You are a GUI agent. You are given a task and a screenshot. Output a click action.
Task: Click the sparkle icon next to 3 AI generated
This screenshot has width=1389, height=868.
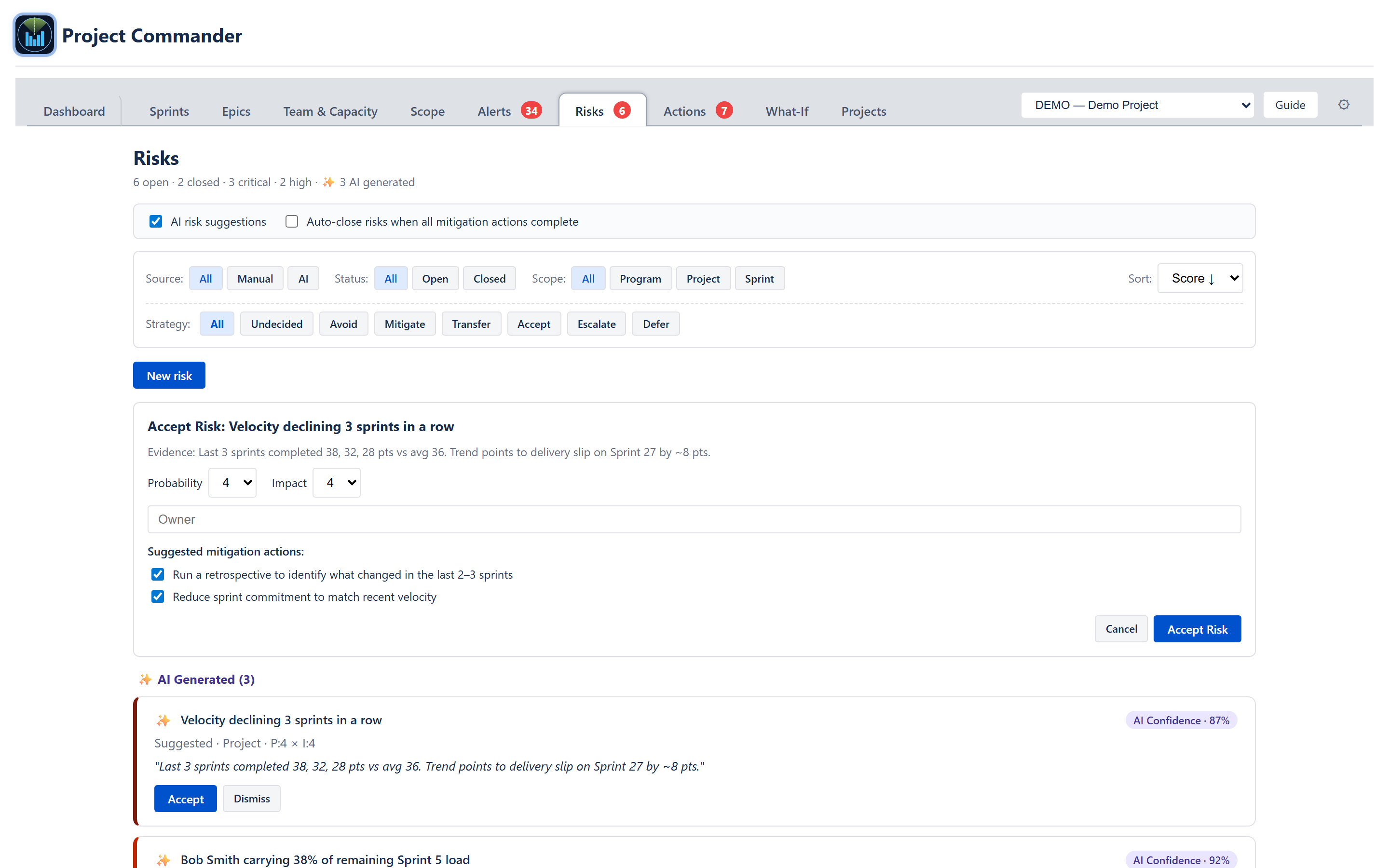[x=328, y=182]
